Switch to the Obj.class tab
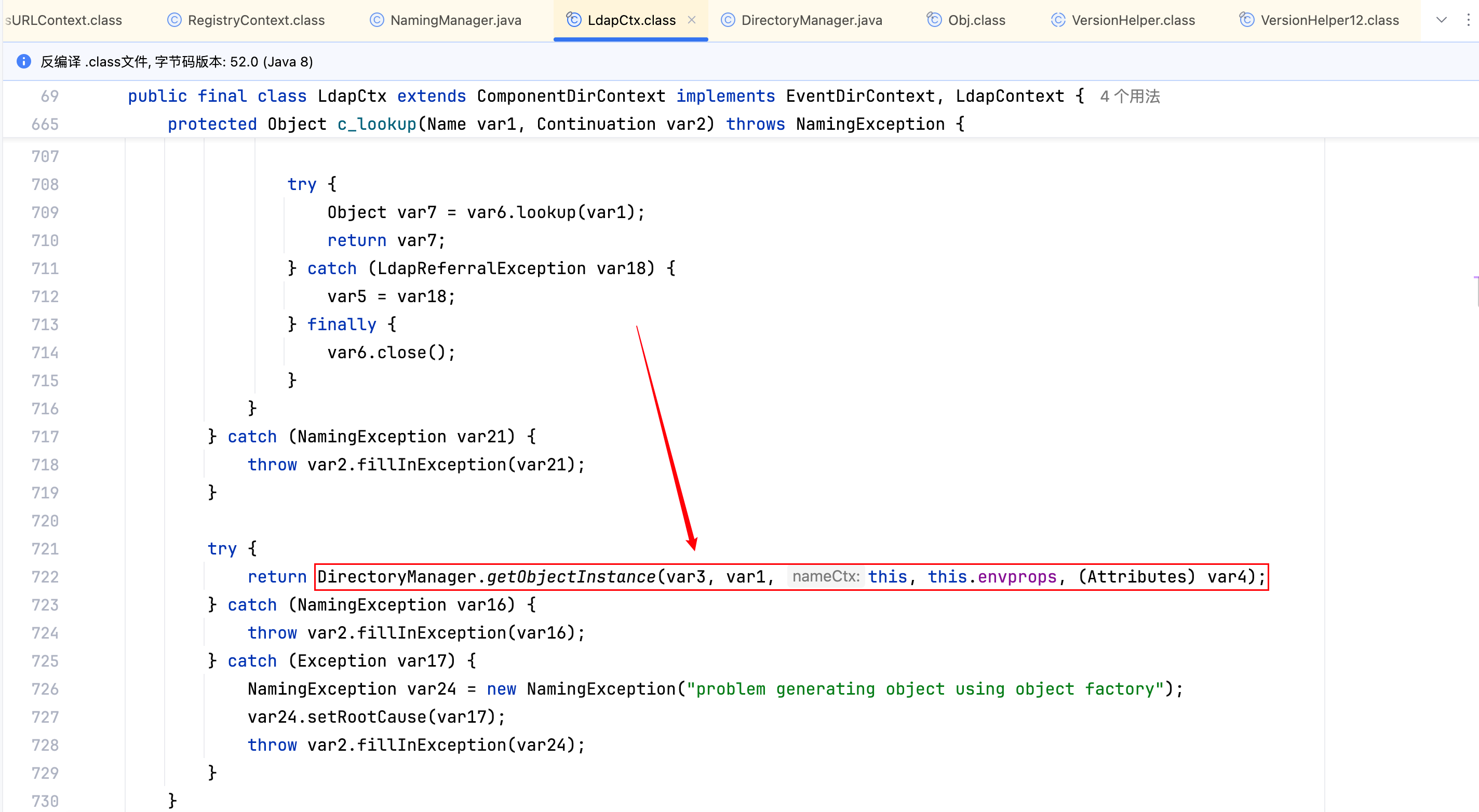Viewport: 1479px width, 812px height. tap(976, 20)
